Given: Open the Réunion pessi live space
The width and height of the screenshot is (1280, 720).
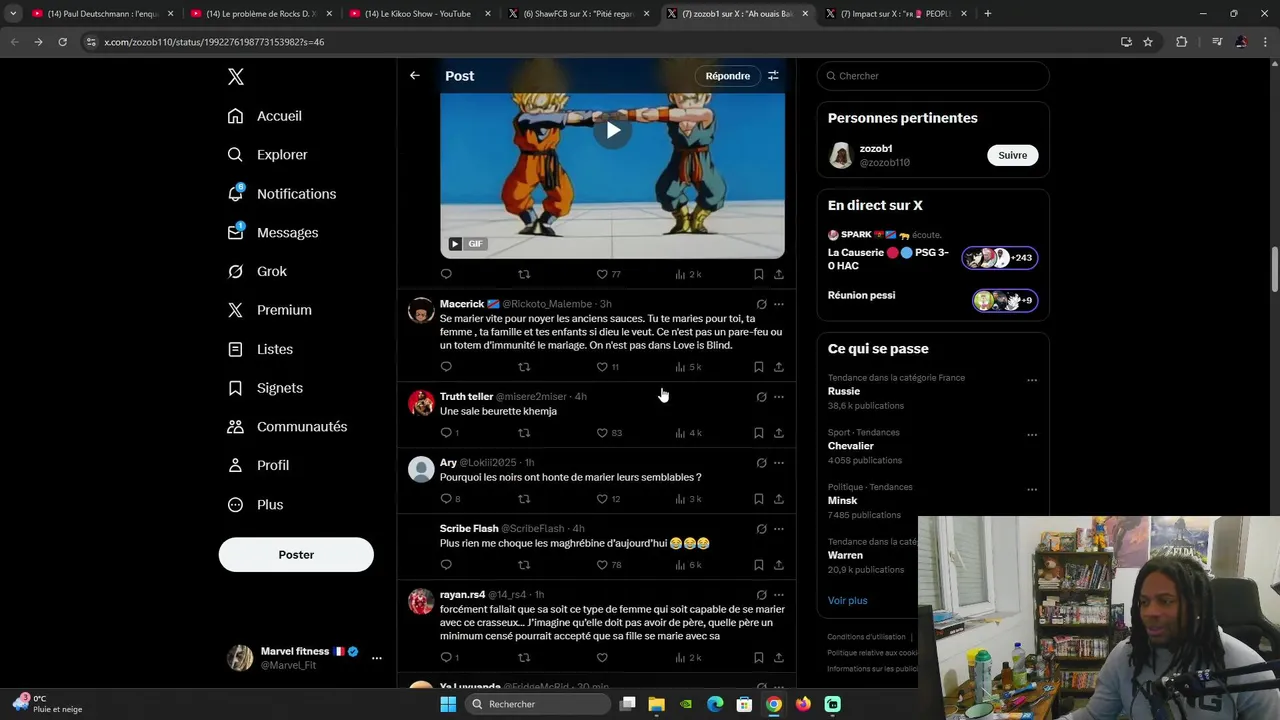Looking at the screenshot, I should (x=933, y=300).
